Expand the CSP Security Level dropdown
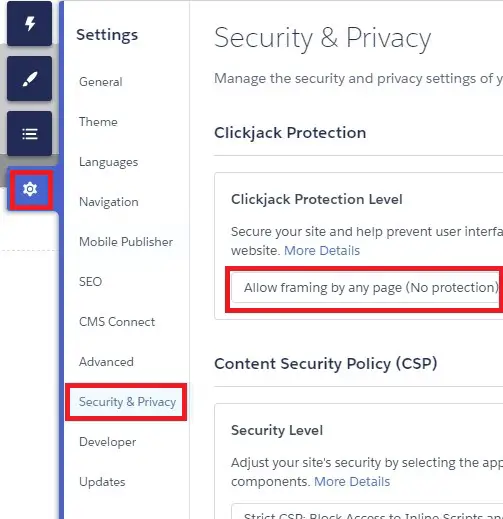 (367, 512)
